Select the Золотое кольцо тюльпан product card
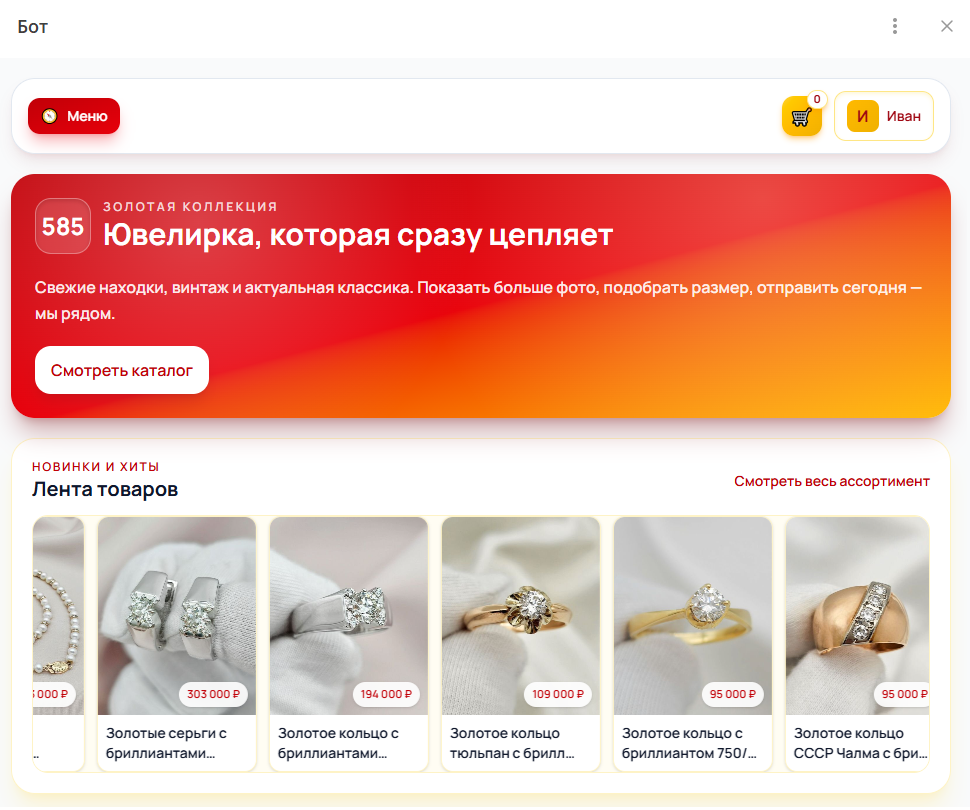 point(521,644)
